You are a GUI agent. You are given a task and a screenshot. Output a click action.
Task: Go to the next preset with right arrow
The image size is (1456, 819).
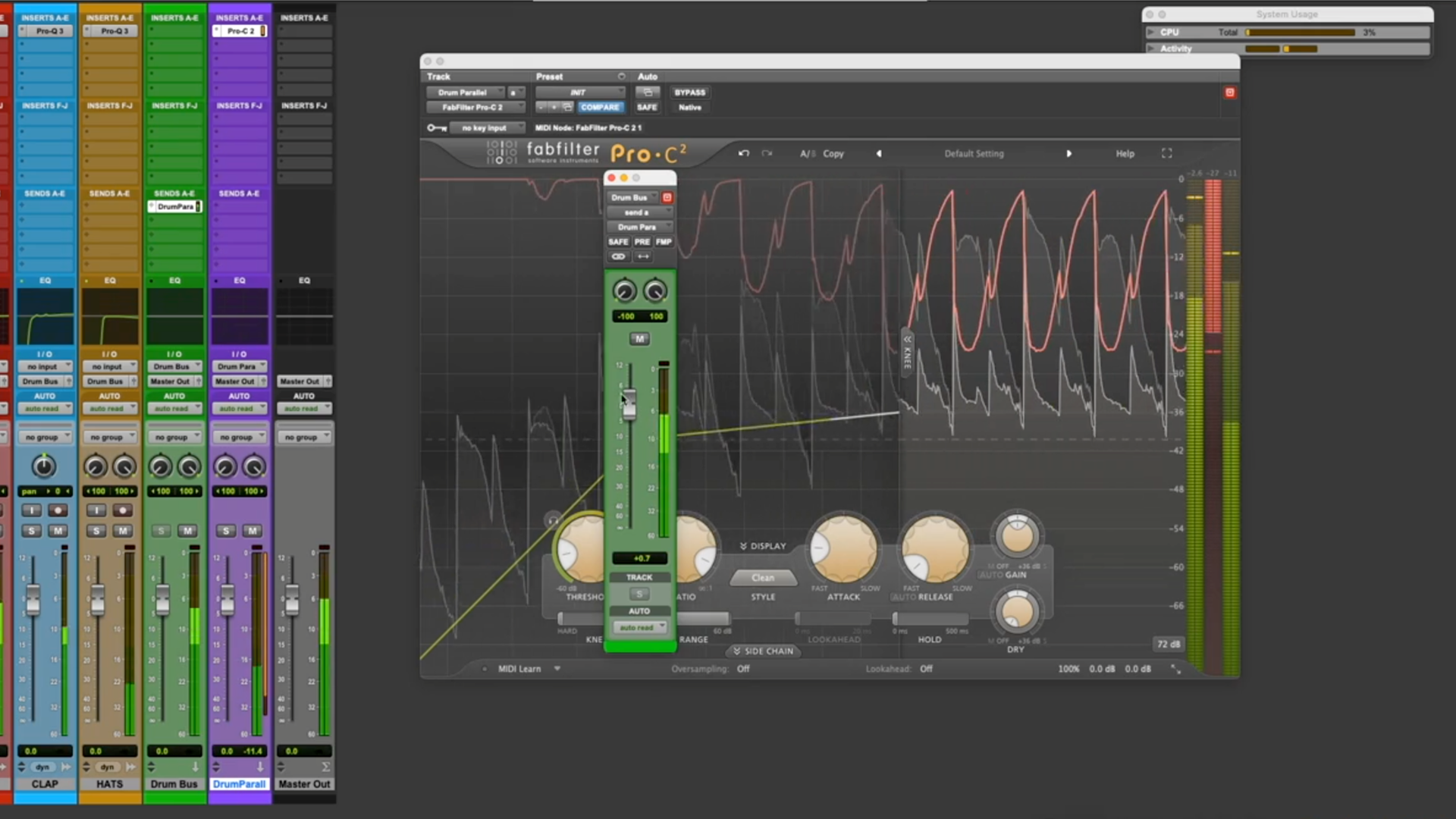pos(1069,153)
